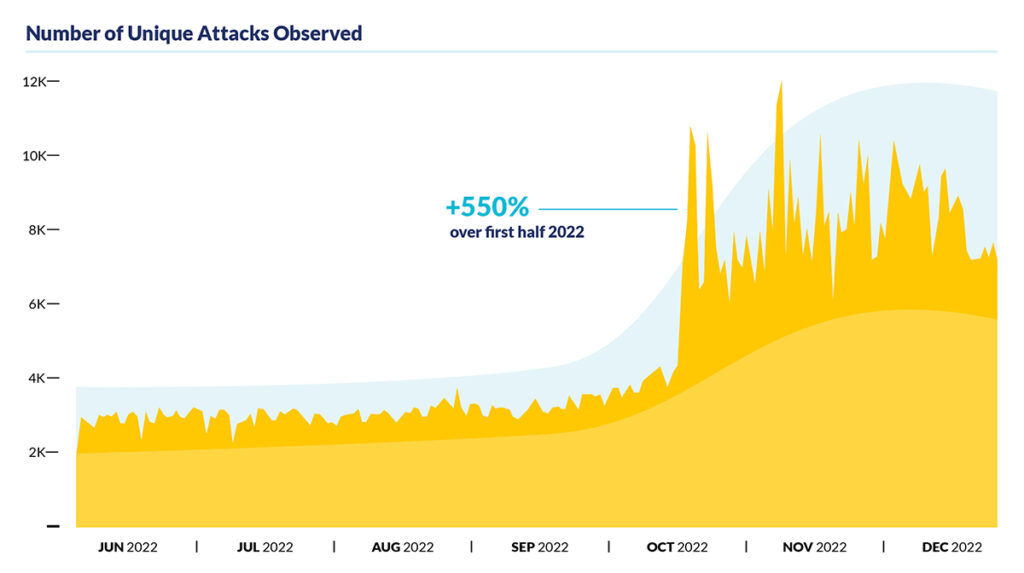Click the 10K y-axis label
The height and width of the screenshot is (573, 1024).
click(x=35, y=156)
